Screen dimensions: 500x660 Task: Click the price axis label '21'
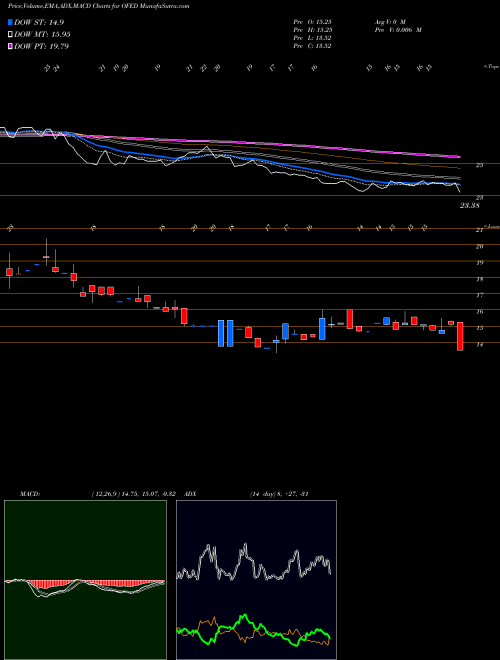pyautogui.click(x=479, y=230)
